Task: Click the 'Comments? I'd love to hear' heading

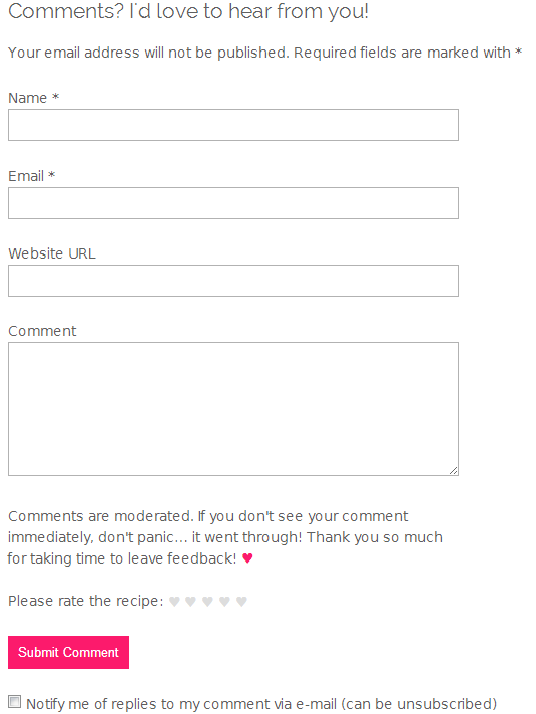Action: (x=188, y=11)
